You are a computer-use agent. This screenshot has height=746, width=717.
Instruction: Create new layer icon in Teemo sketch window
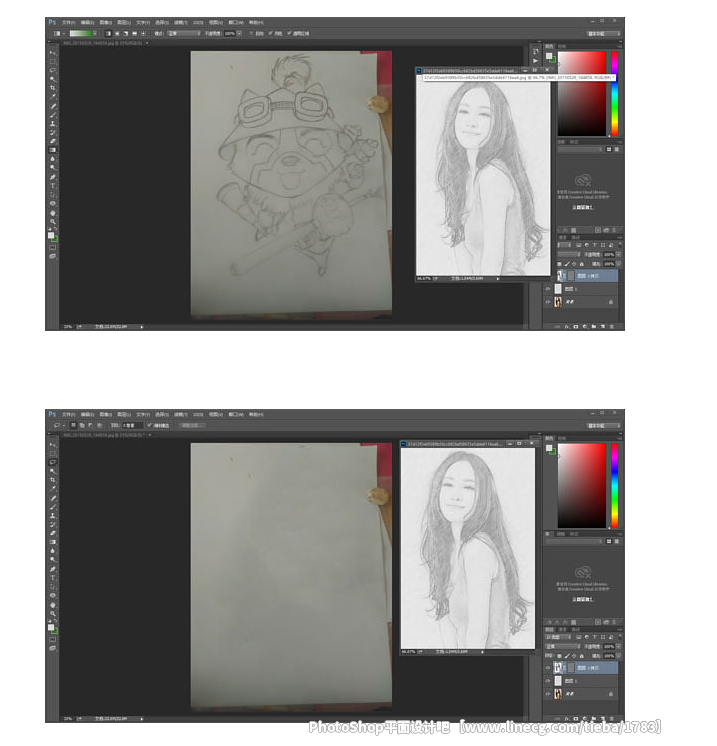pyautogui.click(x=602, y=327)
